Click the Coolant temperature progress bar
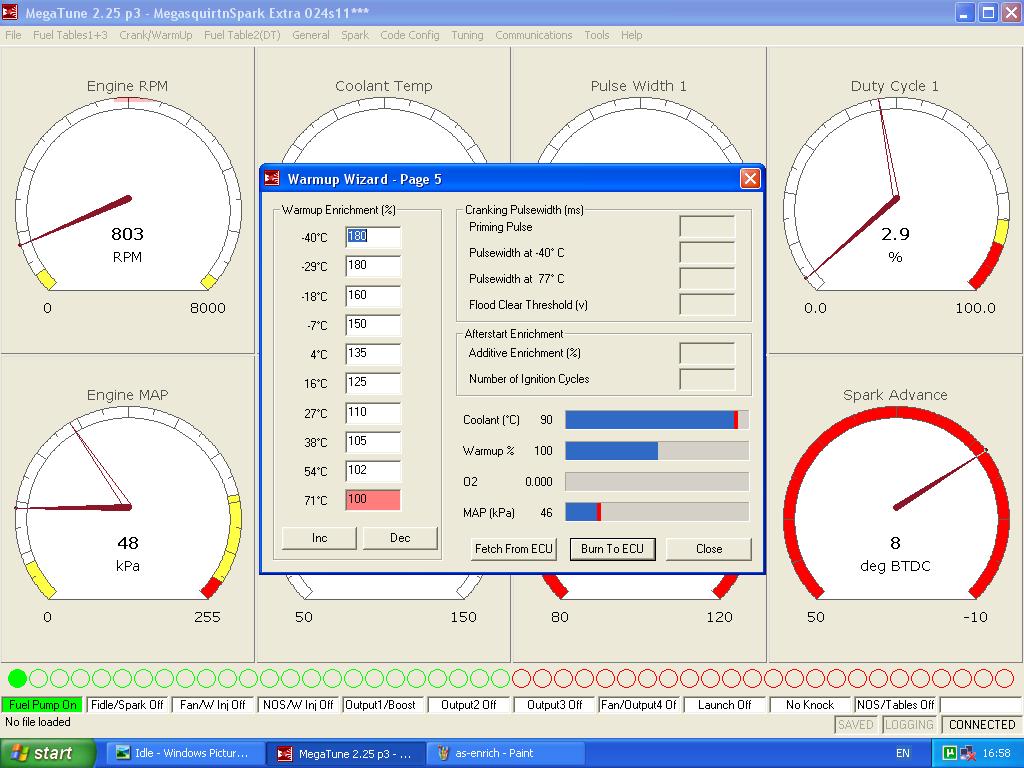The width and height of the screenshot is (1024, 768). click(x=656, y=420)
